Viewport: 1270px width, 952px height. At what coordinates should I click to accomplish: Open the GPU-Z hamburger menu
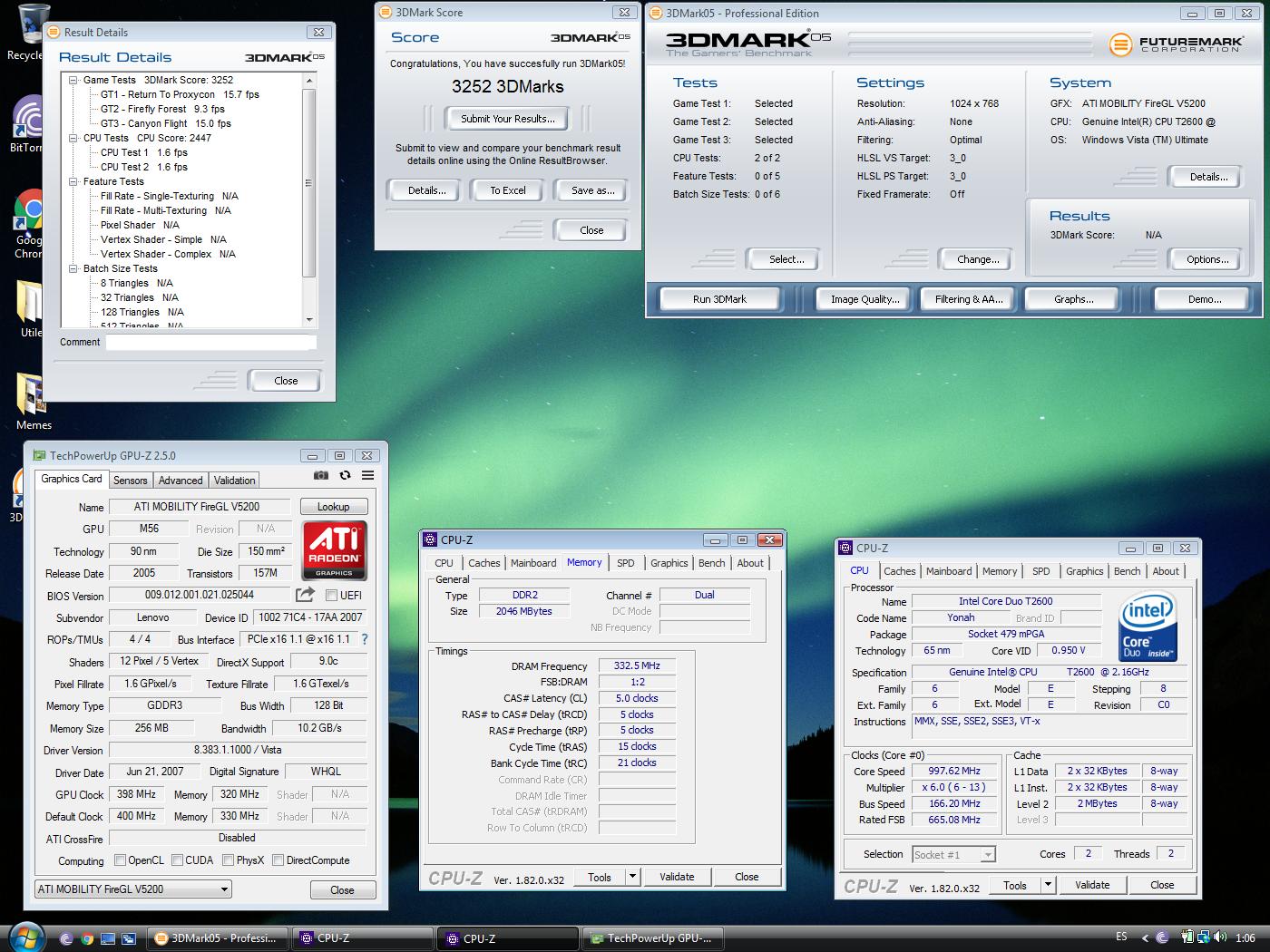click(x=368, y=475)
